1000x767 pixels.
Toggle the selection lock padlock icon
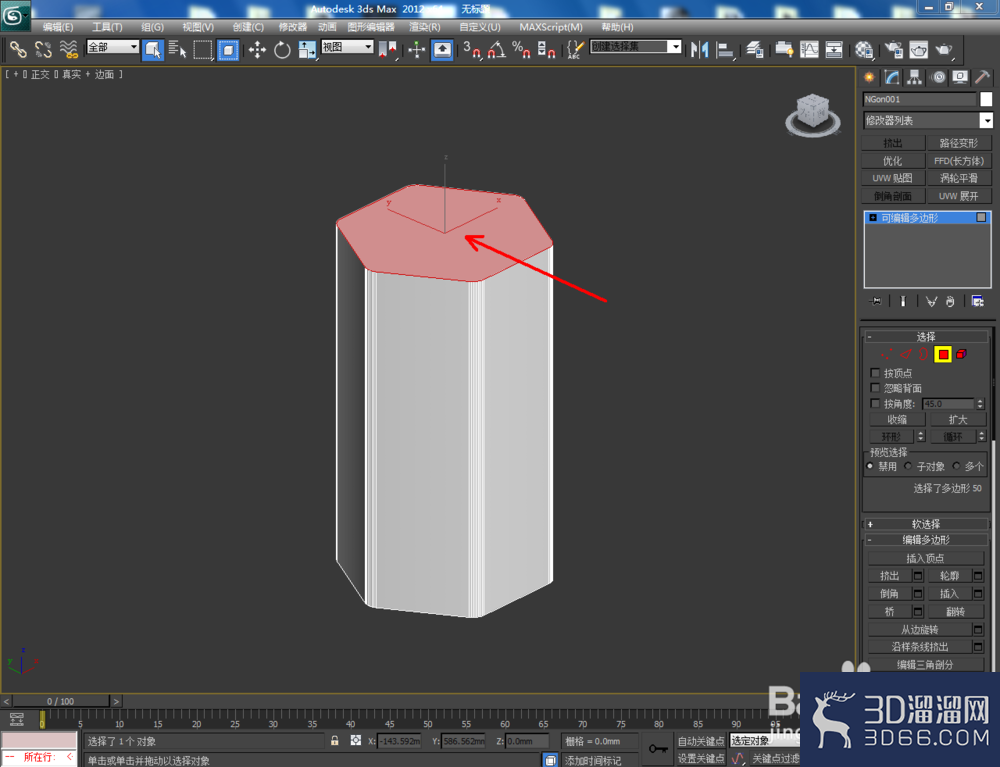(x=335, y=740)
